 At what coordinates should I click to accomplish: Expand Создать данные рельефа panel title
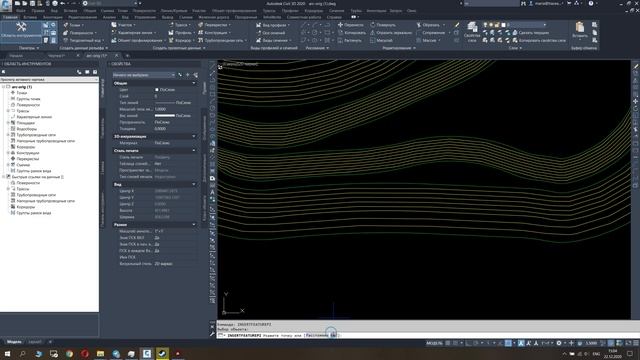tap(84, 48)
